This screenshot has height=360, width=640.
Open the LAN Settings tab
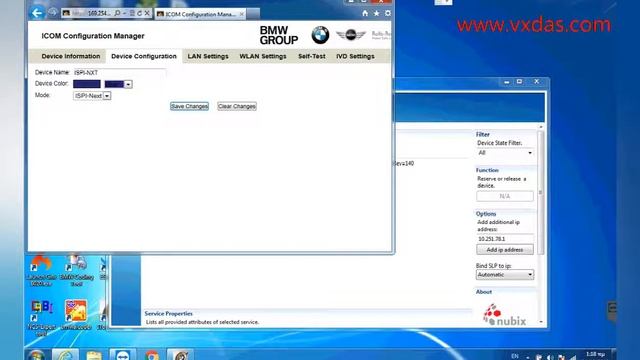pyautogui.click(x=208, y=56)
